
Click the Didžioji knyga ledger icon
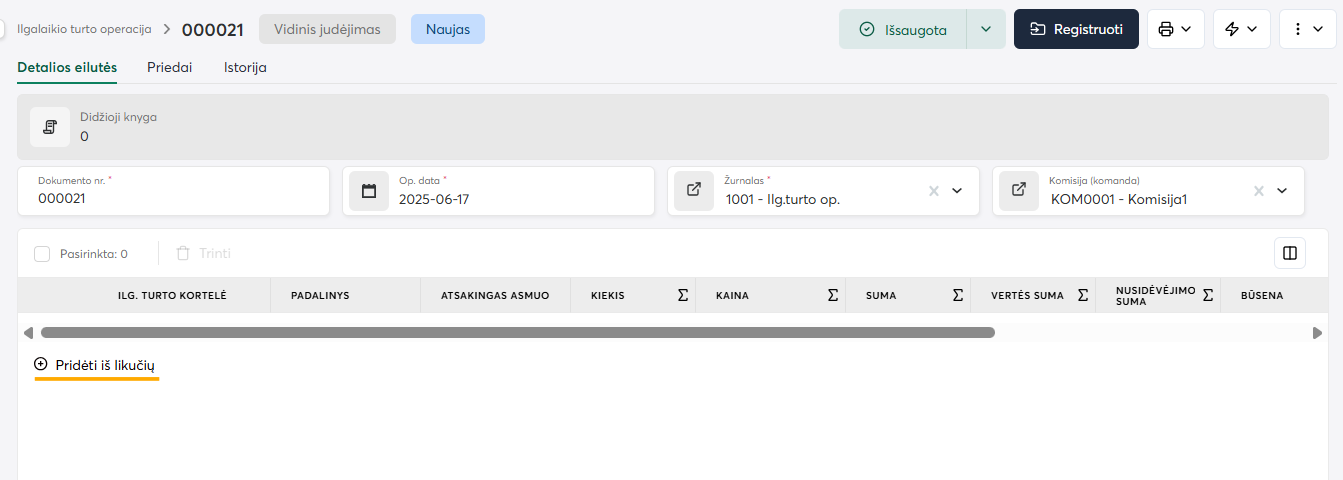[50, 127]
